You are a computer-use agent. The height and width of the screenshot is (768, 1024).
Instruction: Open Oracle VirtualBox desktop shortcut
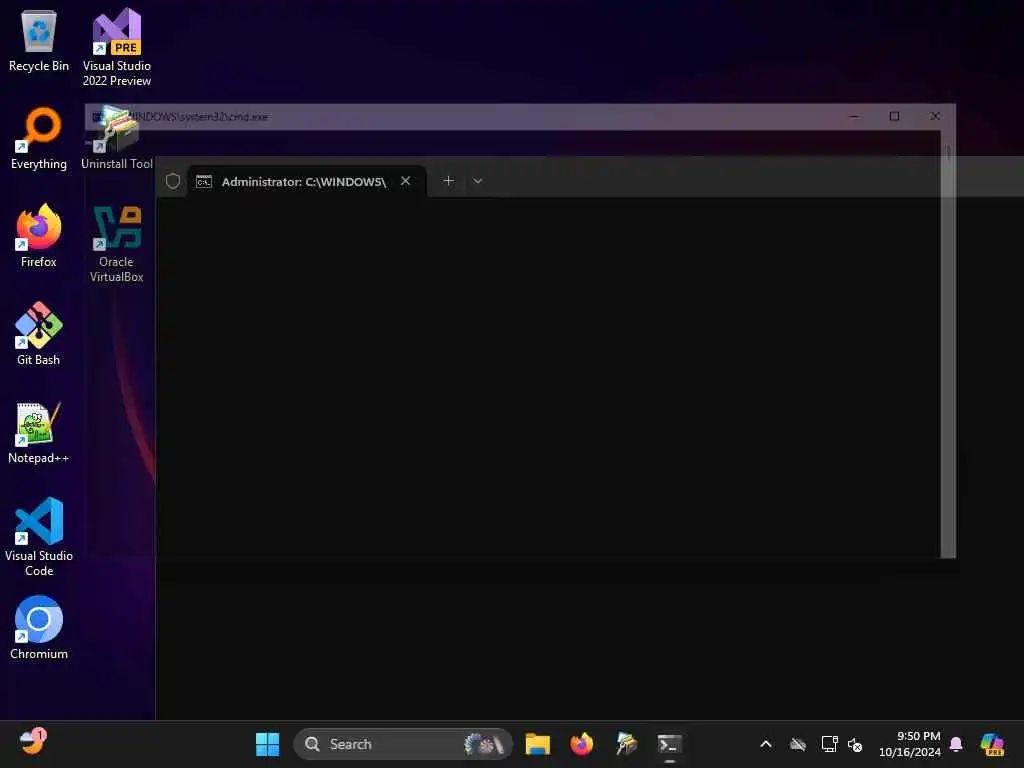[117, 243]
